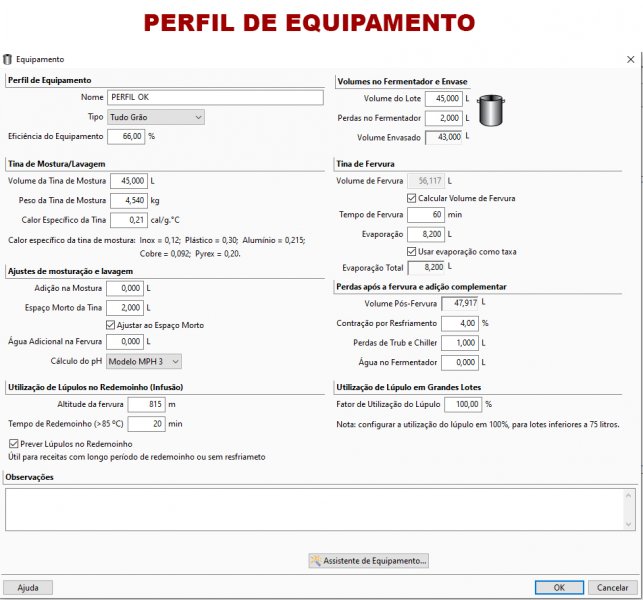Click Perdas no Fermentador field

444,119
